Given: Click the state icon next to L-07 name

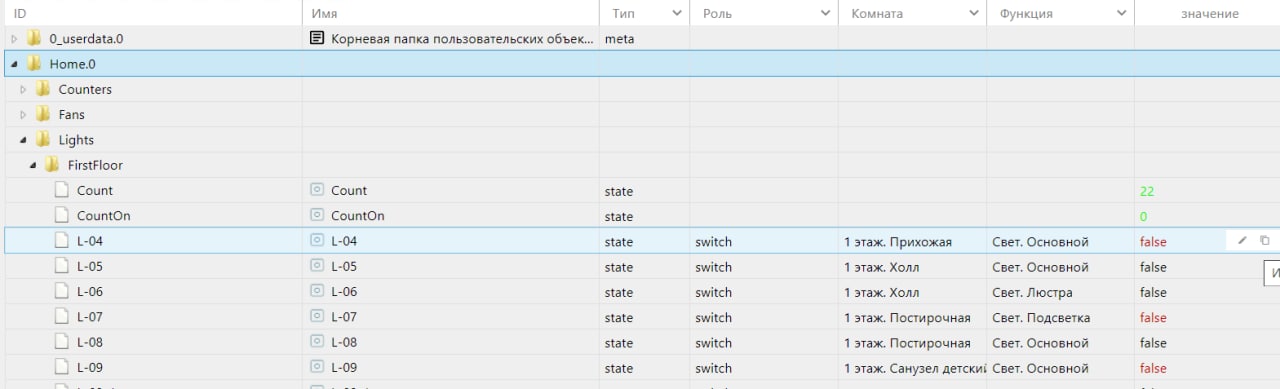Looking at the screenshot, I should point(318,317).
